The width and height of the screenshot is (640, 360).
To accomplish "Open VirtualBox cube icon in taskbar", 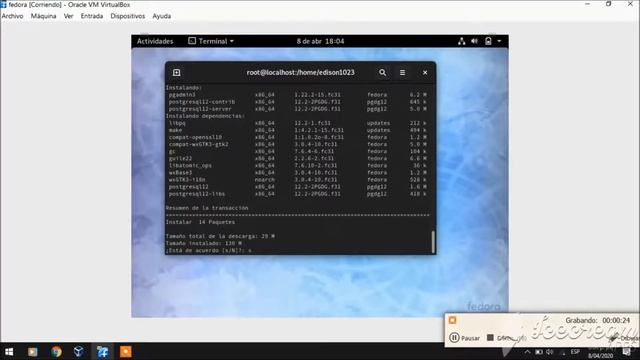I will pos(79,352).
